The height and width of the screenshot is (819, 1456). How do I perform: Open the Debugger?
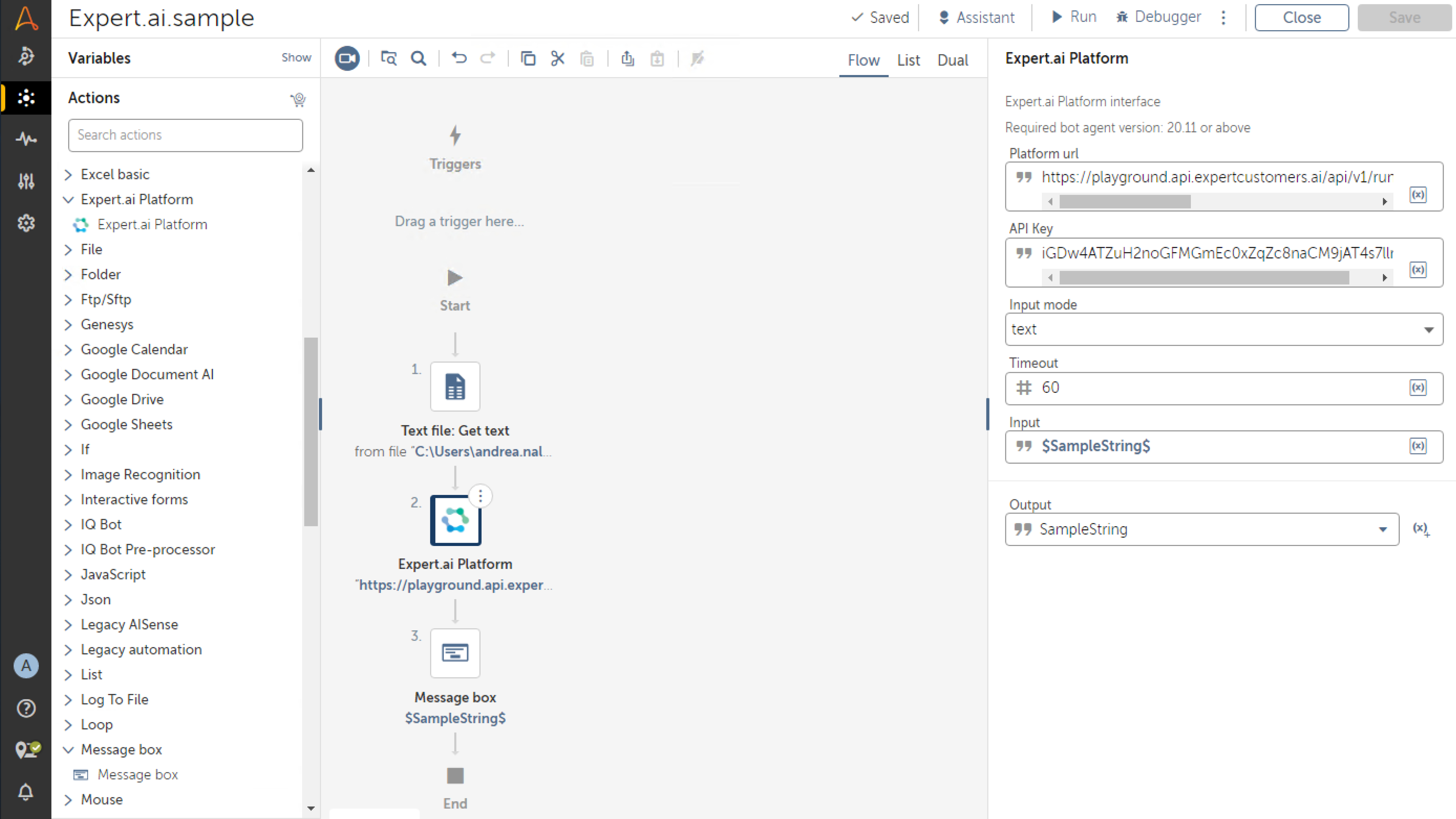point(1159,17)
